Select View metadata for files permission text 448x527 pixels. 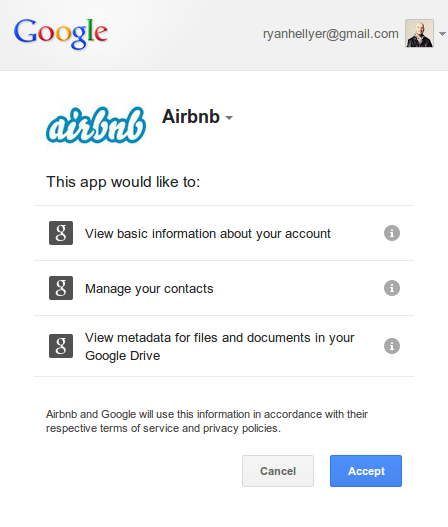219,347
